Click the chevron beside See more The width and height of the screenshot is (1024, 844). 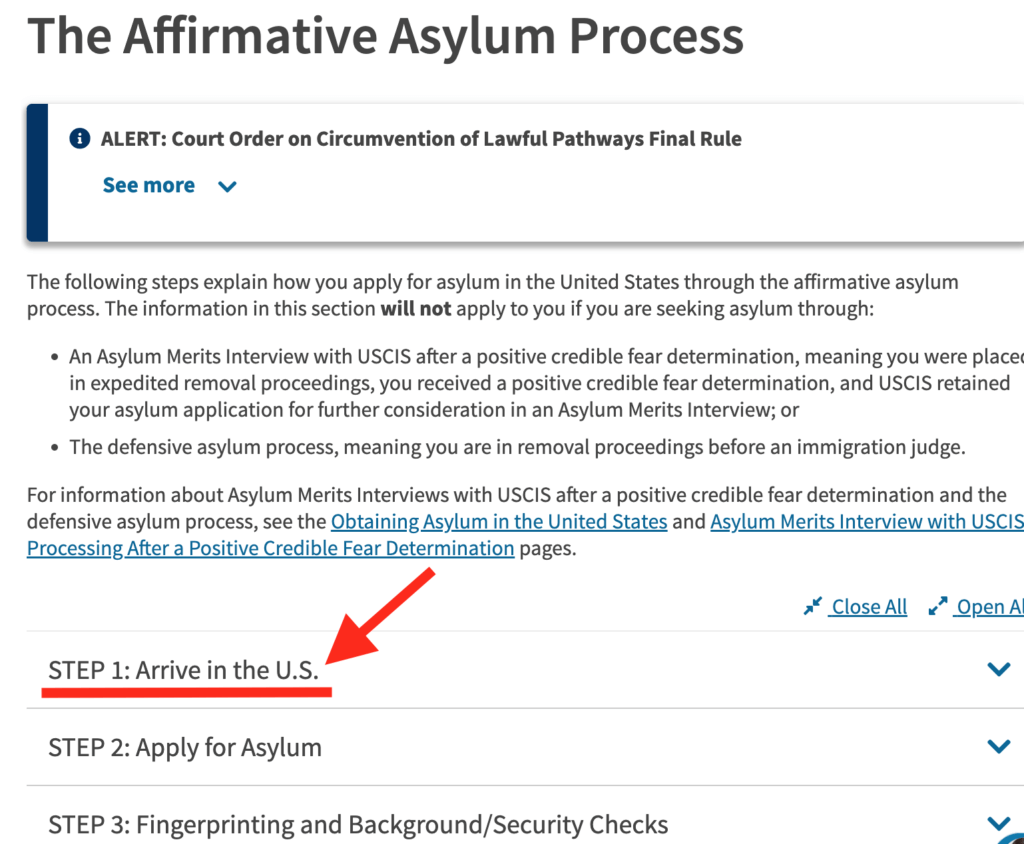click(227, 186)
